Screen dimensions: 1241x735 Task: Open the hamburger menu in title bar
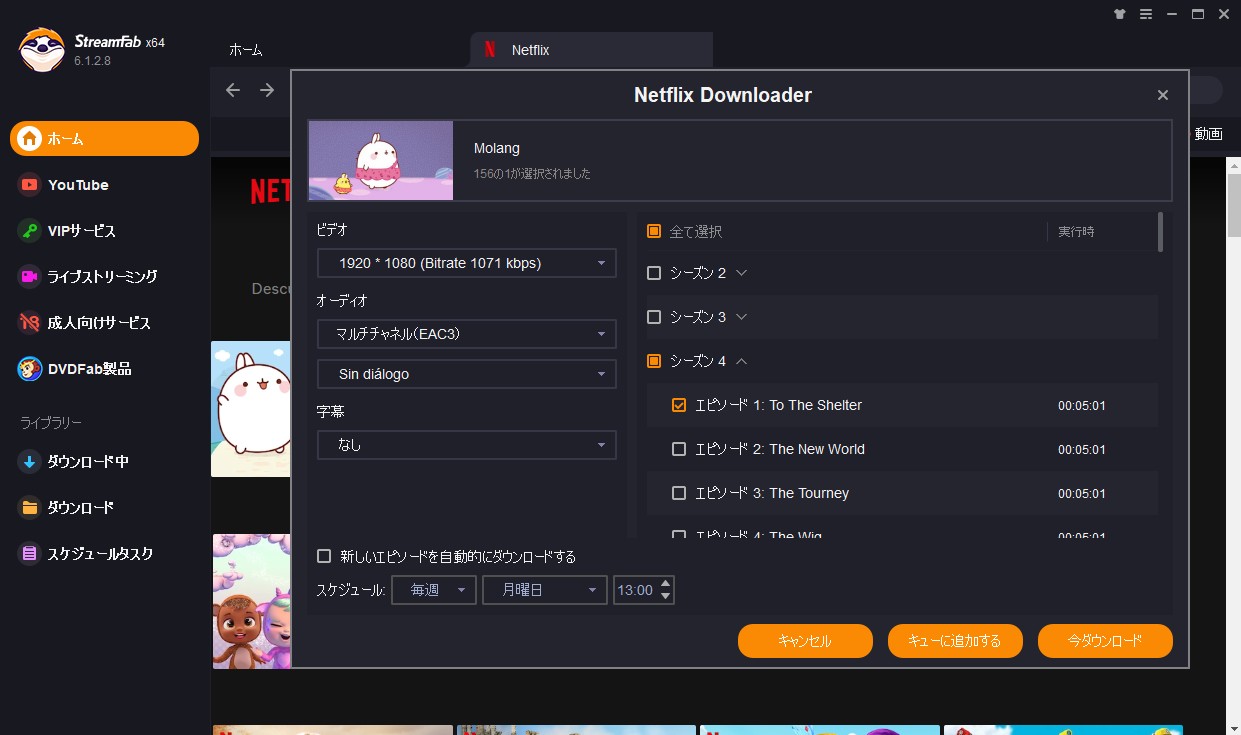pos(1146,14)
